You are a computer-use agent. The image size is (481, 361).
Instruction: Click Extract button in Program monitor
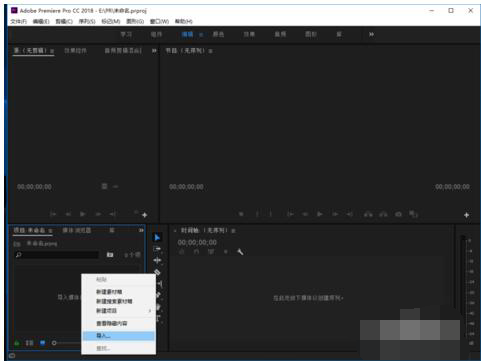383,214
